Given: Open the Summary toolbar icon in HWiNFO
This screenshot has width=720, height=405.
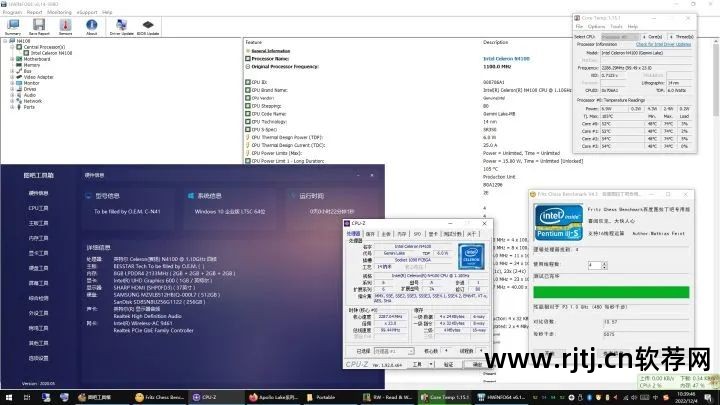Looking at the screenshot, I should point(13,27).
